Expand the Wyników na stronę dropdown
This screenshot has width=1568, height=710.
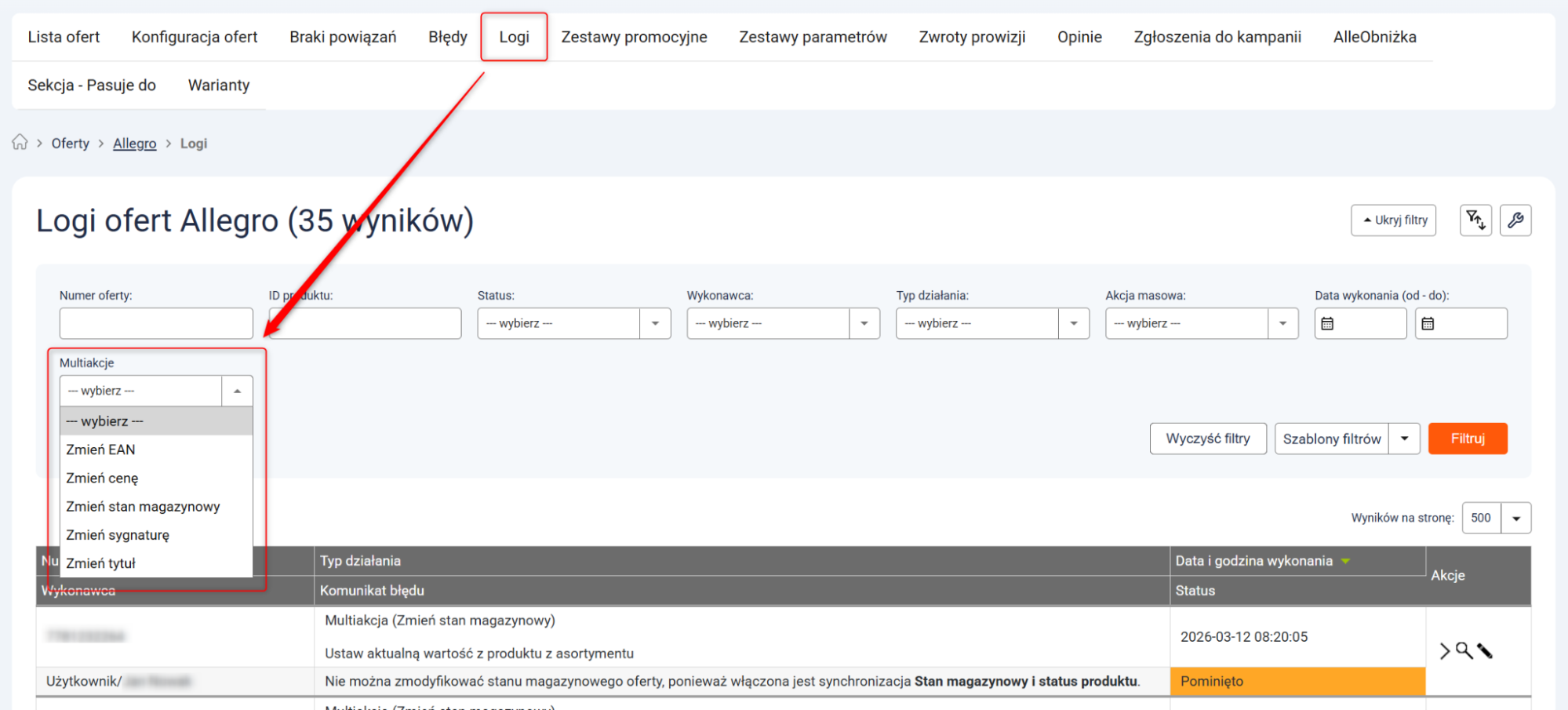click(x=1515, y=518)
